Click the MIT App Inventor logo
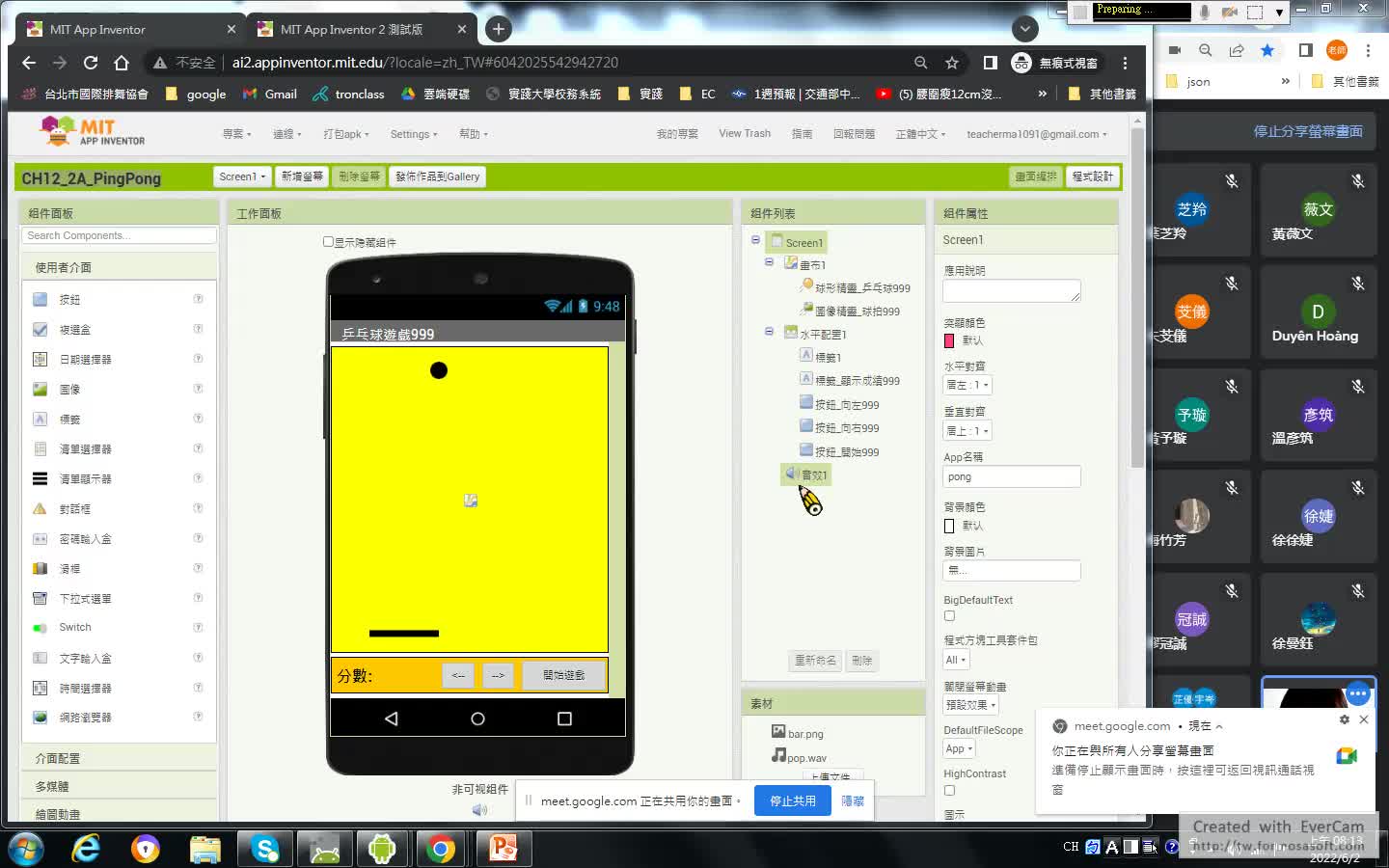Viewport: 1389px width, 868px height. click(93, 131)
